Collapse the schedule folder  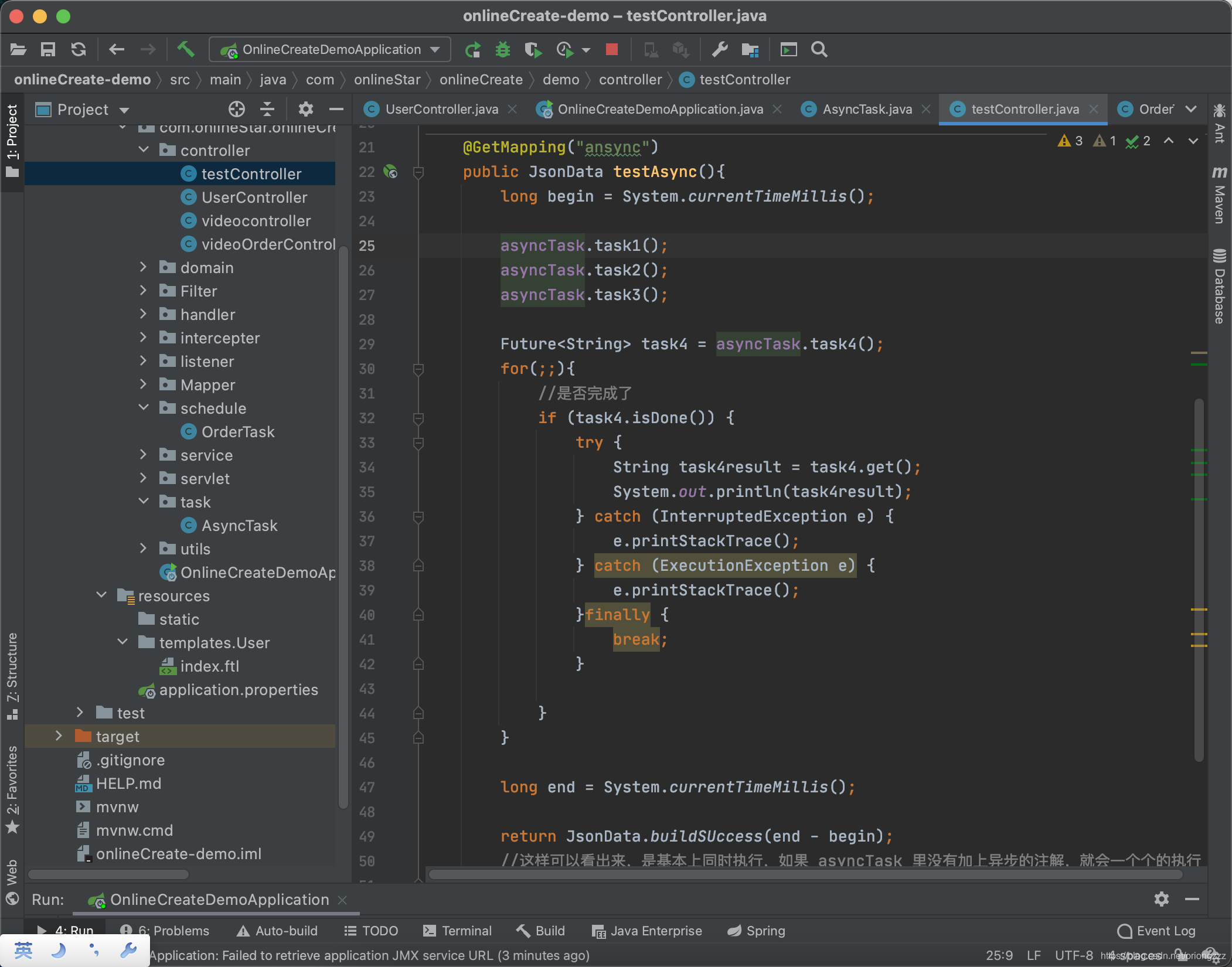[144, 408]
